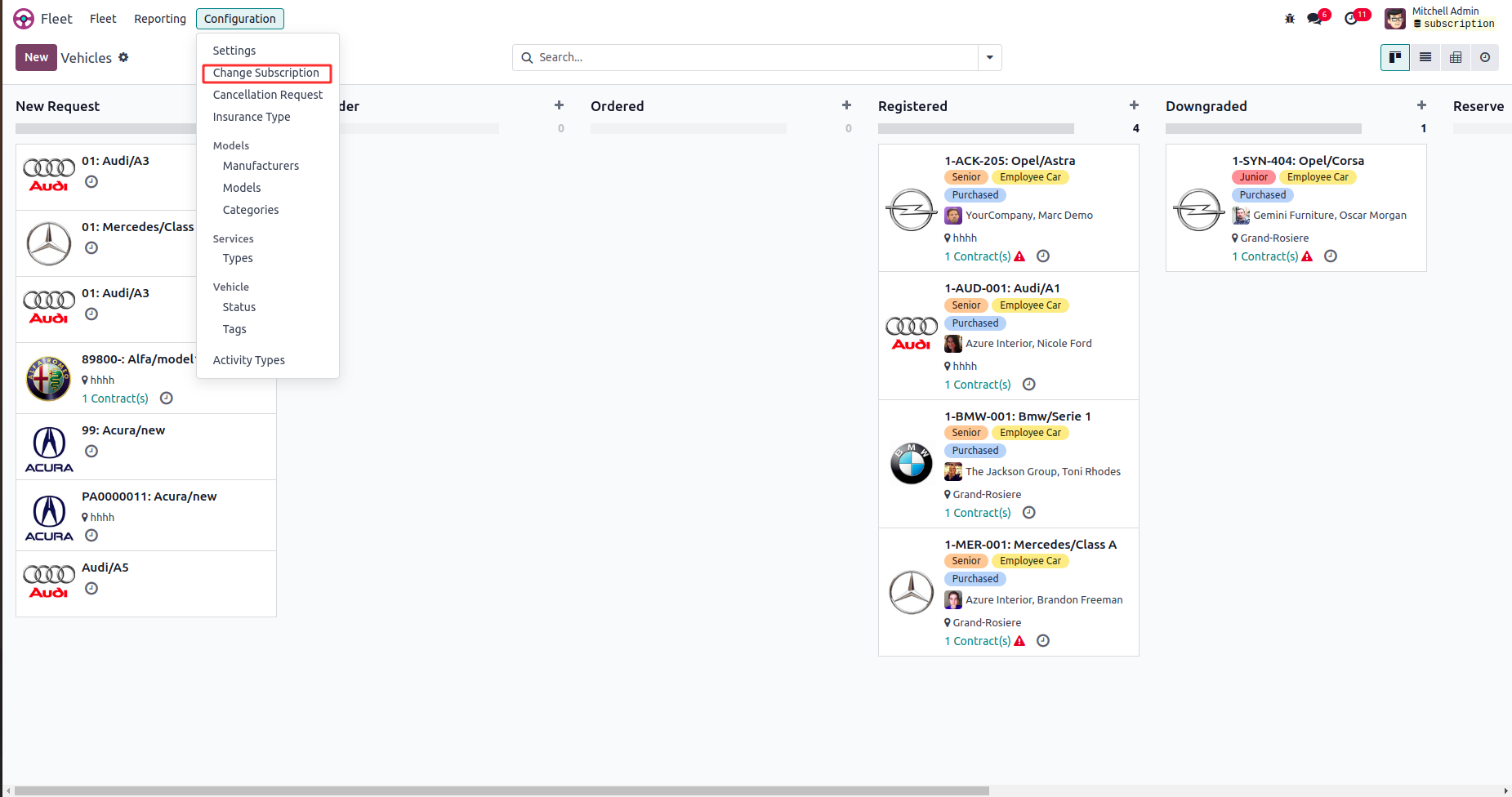Open the Alfa Romeo logo thumbnail
Screen dimensions: 1512x797
[49, 379]
